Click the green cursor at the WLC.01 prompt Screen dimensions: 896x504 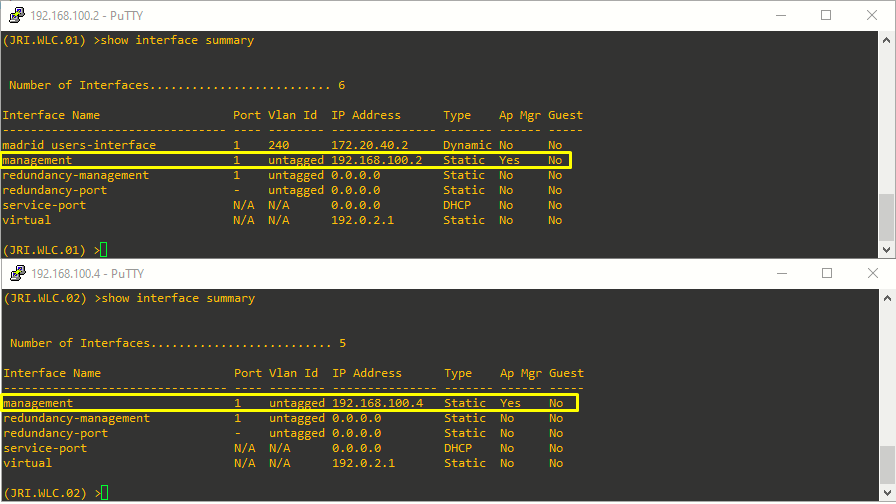103,250
